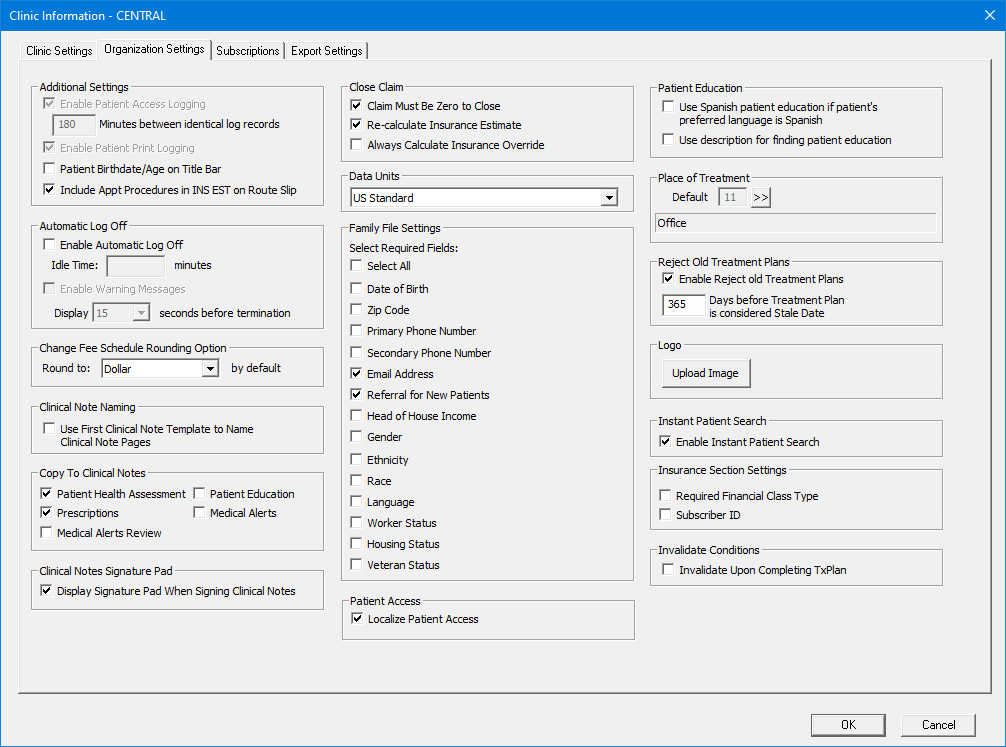Screen dimensions: 1006x747
Task: Click the stale date days input field
Action: (683, 305)
